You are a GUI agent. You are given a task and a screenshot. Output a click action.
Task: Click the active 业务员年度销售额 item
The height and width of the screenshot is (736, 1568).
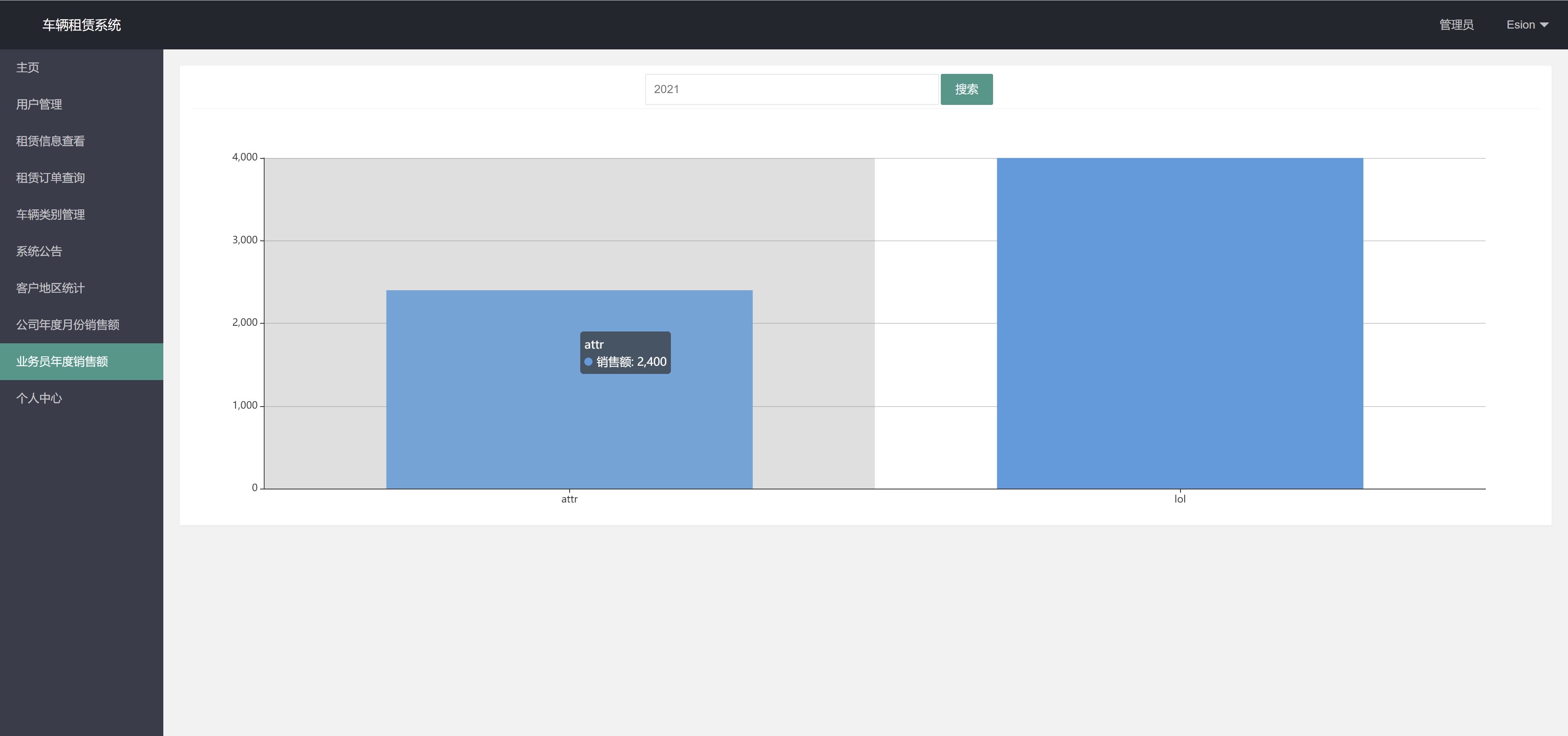[x=62, y=361]
